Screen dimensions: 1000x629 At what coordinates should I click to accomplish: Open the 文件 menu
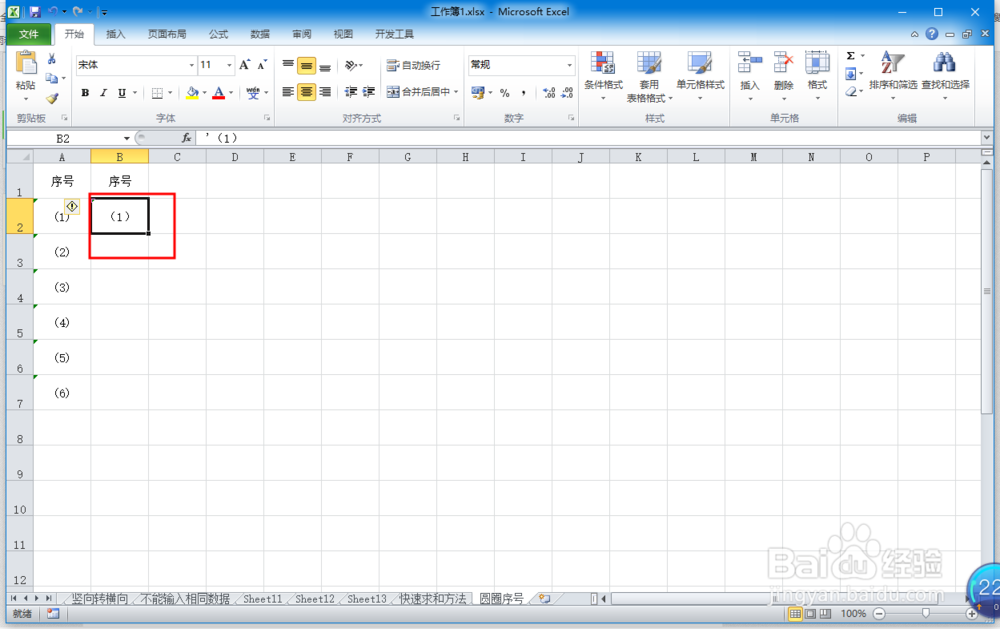pos(29,32)
